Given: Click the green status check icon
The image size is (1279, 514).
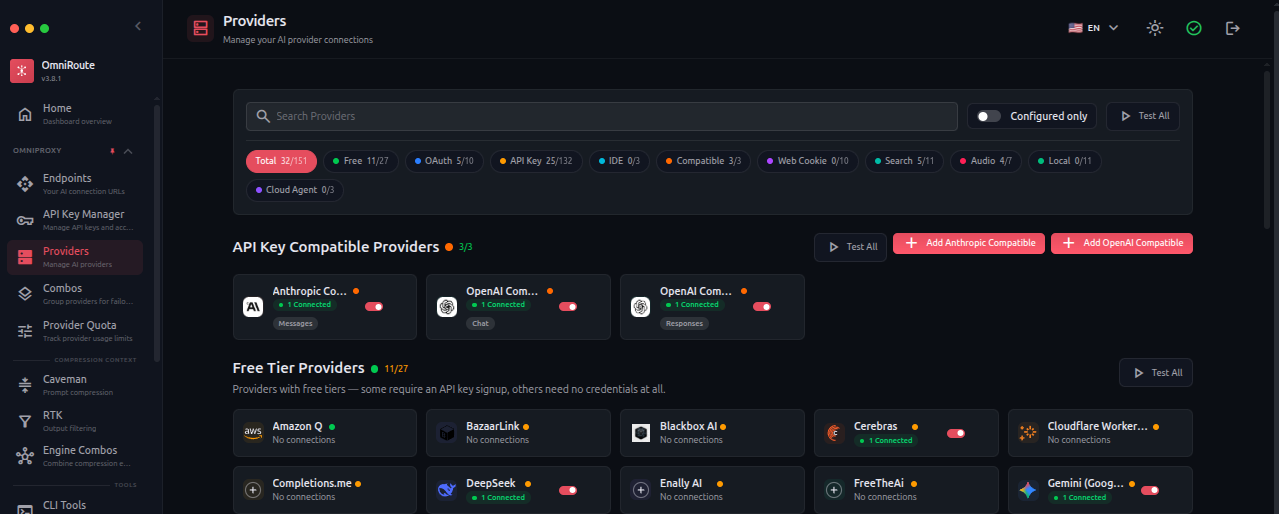Looking at the screenshot, I should (1194, 28).
